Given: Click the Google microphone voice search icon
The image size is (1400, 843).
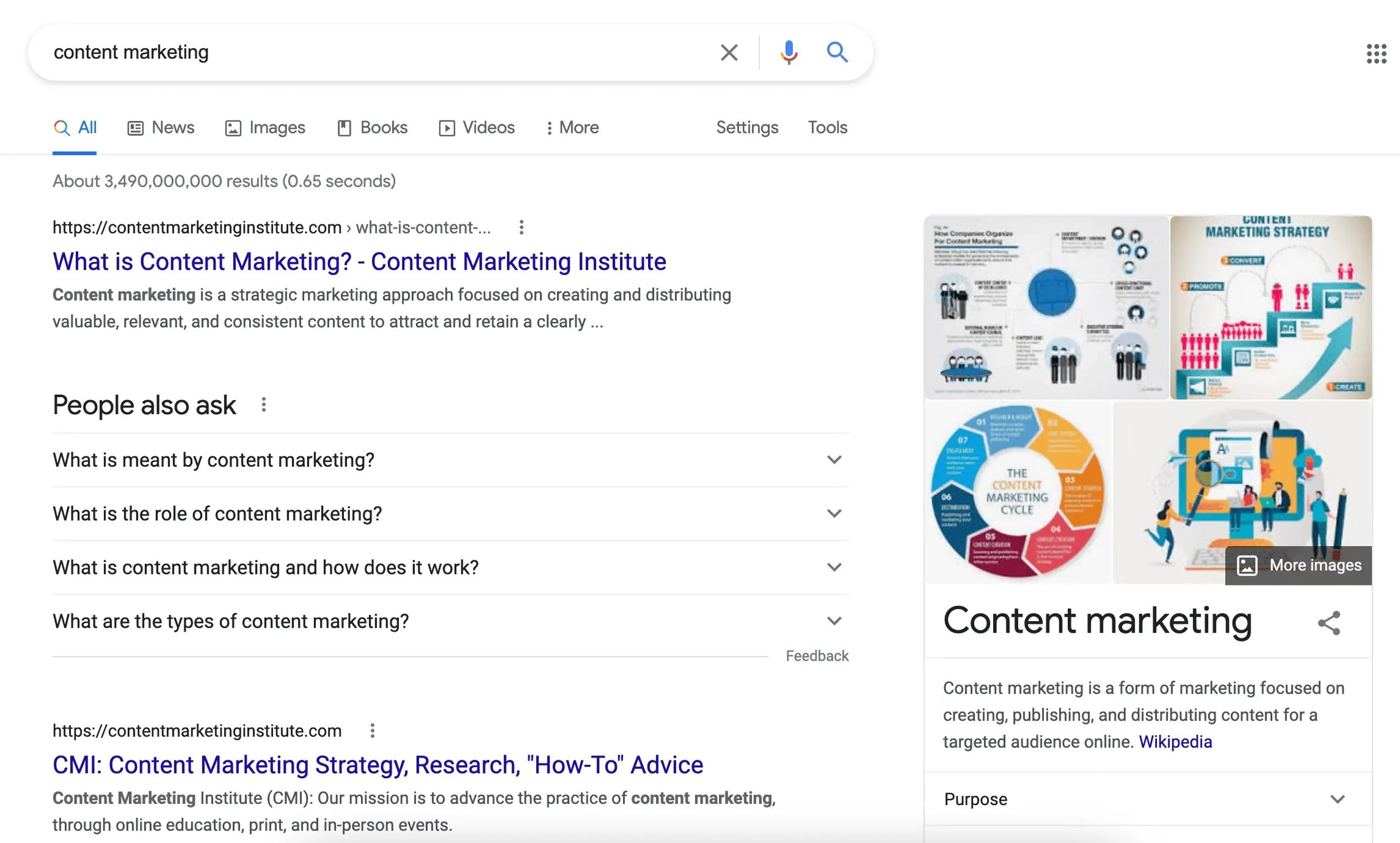Looking at the screenshot, I should pyautogui.click(x=787, y=52).
